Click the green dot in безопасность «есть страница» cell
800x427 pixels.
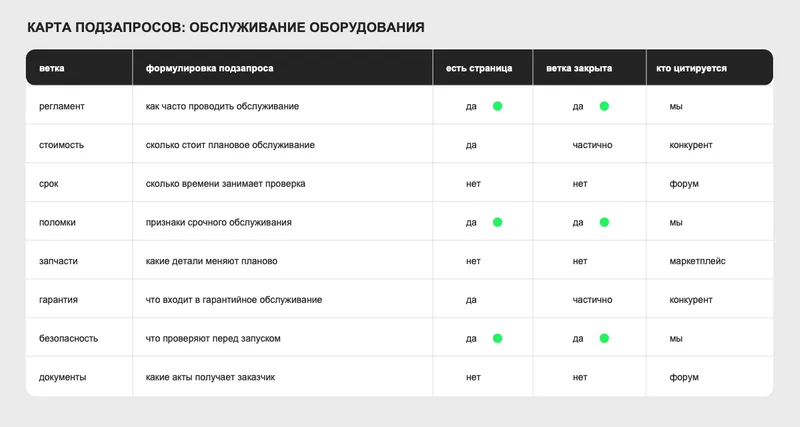(x=497, y=338)
